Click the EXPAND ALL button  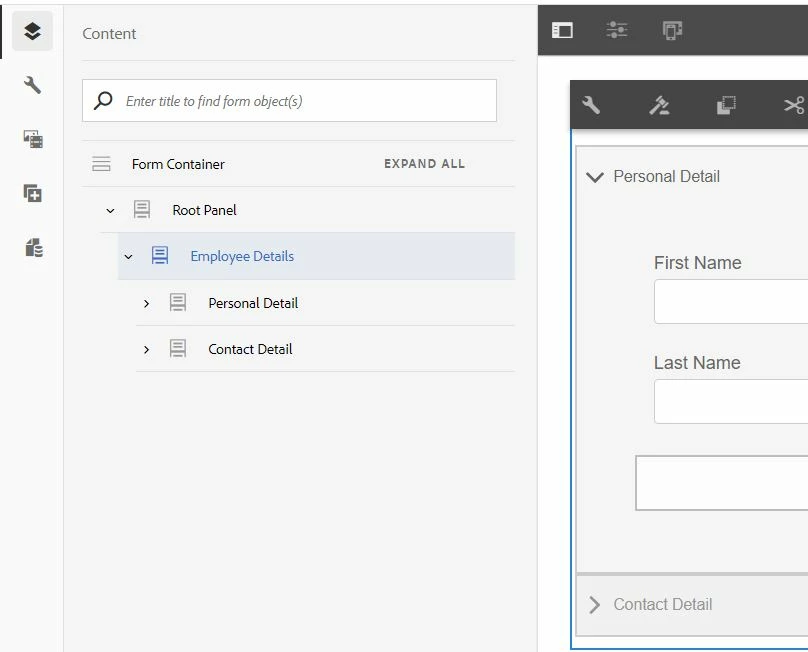[x=425, y=164]
